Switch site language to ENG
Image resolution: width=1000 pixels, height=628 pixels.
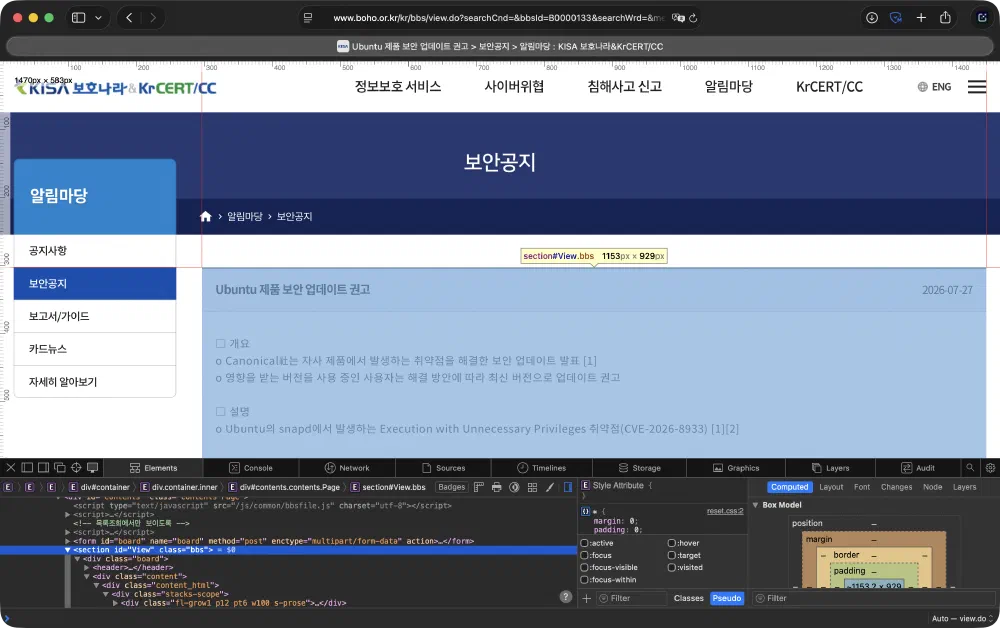coord(934,87)
